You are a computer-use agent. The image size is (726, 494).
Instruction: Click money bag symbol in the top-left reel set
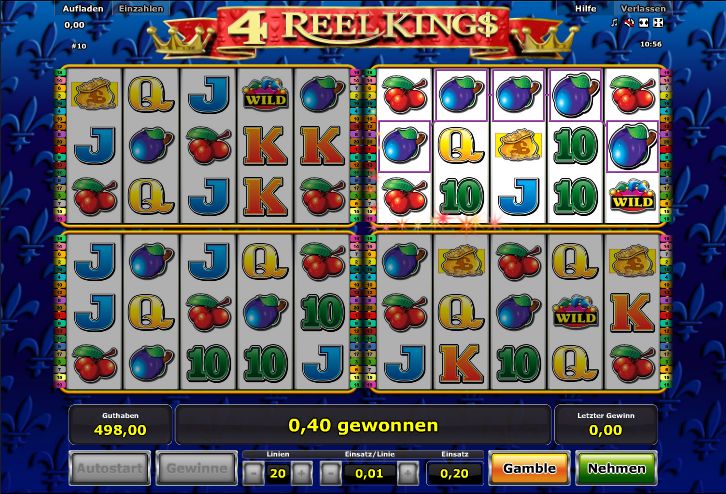(95, 94)
